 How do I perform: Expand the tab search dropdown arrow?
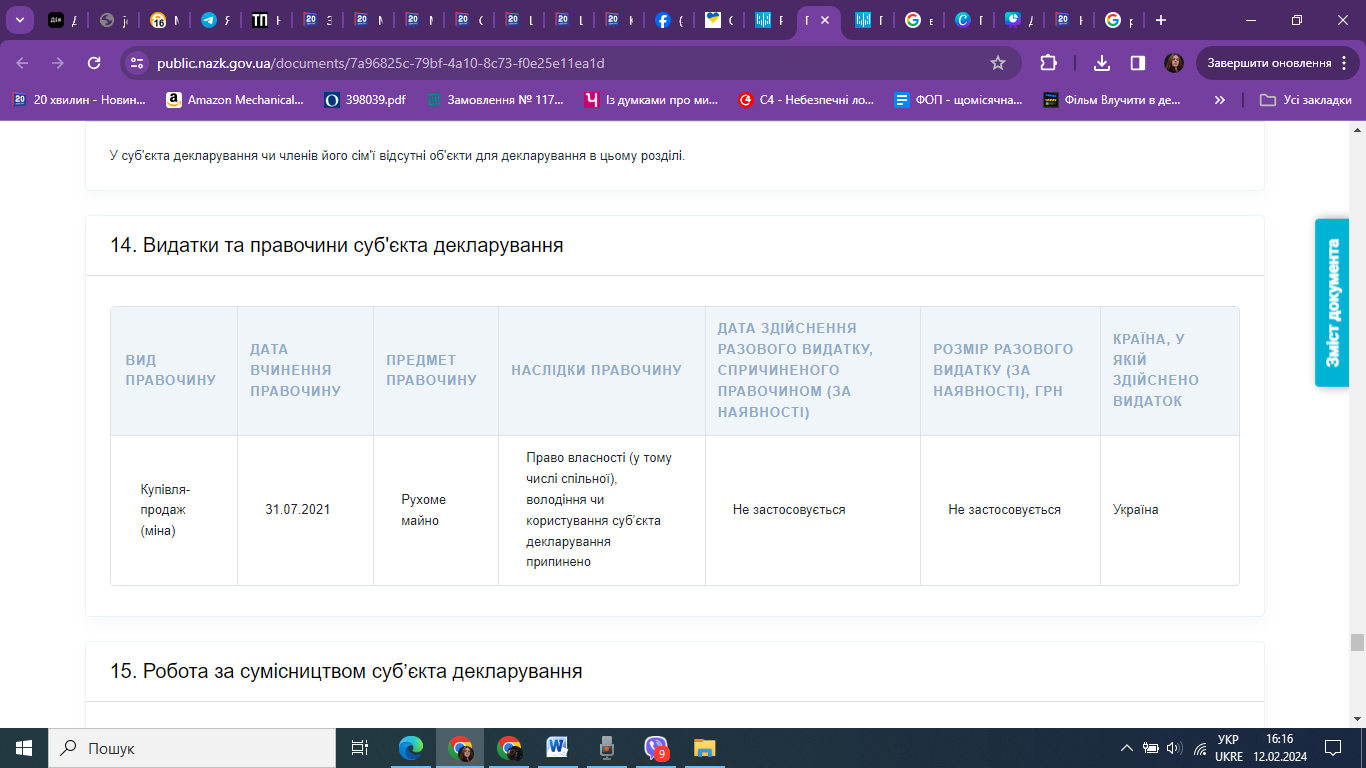click(x=19, y=20)
